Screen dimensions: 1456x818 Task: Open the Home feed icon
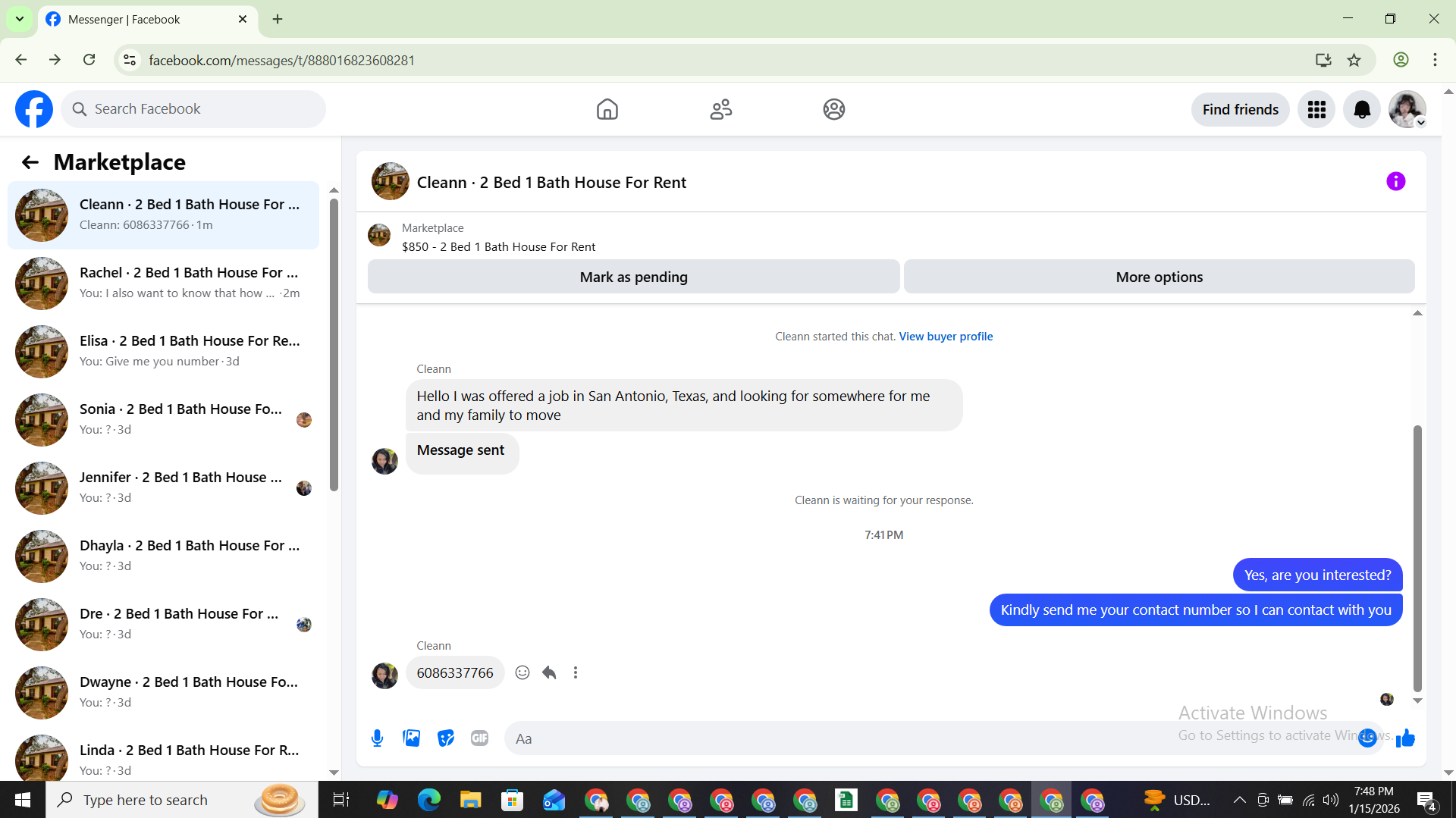coord(607,109)
